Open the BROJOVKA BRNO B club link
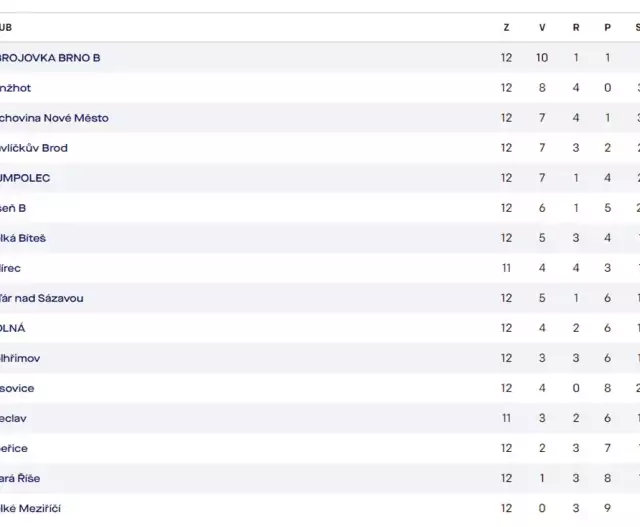Viewport: 640px width, 527px height. click(x=49, y=58)
